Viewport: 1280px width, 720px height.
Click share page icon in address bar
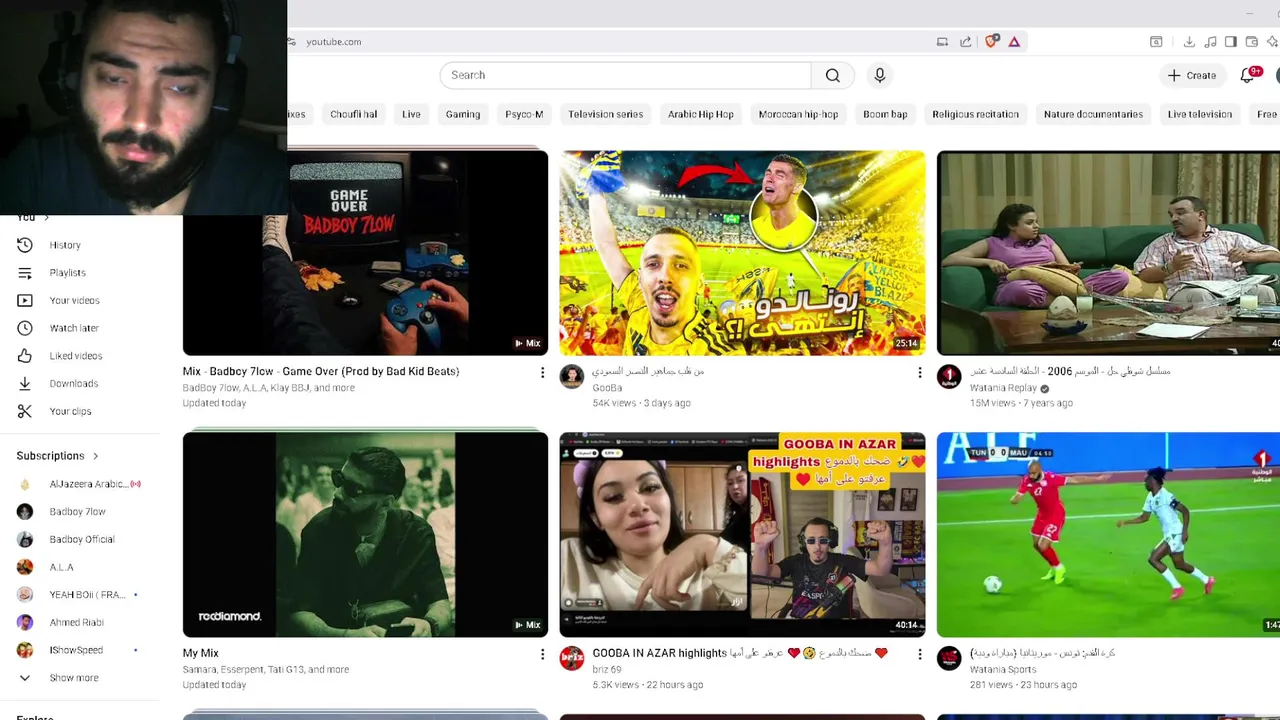[x=965, y=42]
